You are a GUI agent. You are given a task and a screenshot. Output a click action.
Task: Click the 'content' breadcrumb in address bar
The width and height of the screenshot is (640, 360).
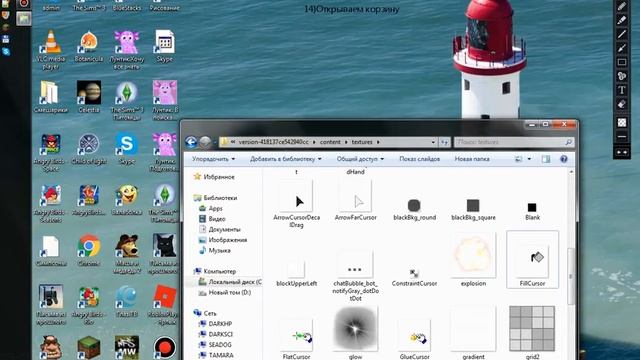330,142
